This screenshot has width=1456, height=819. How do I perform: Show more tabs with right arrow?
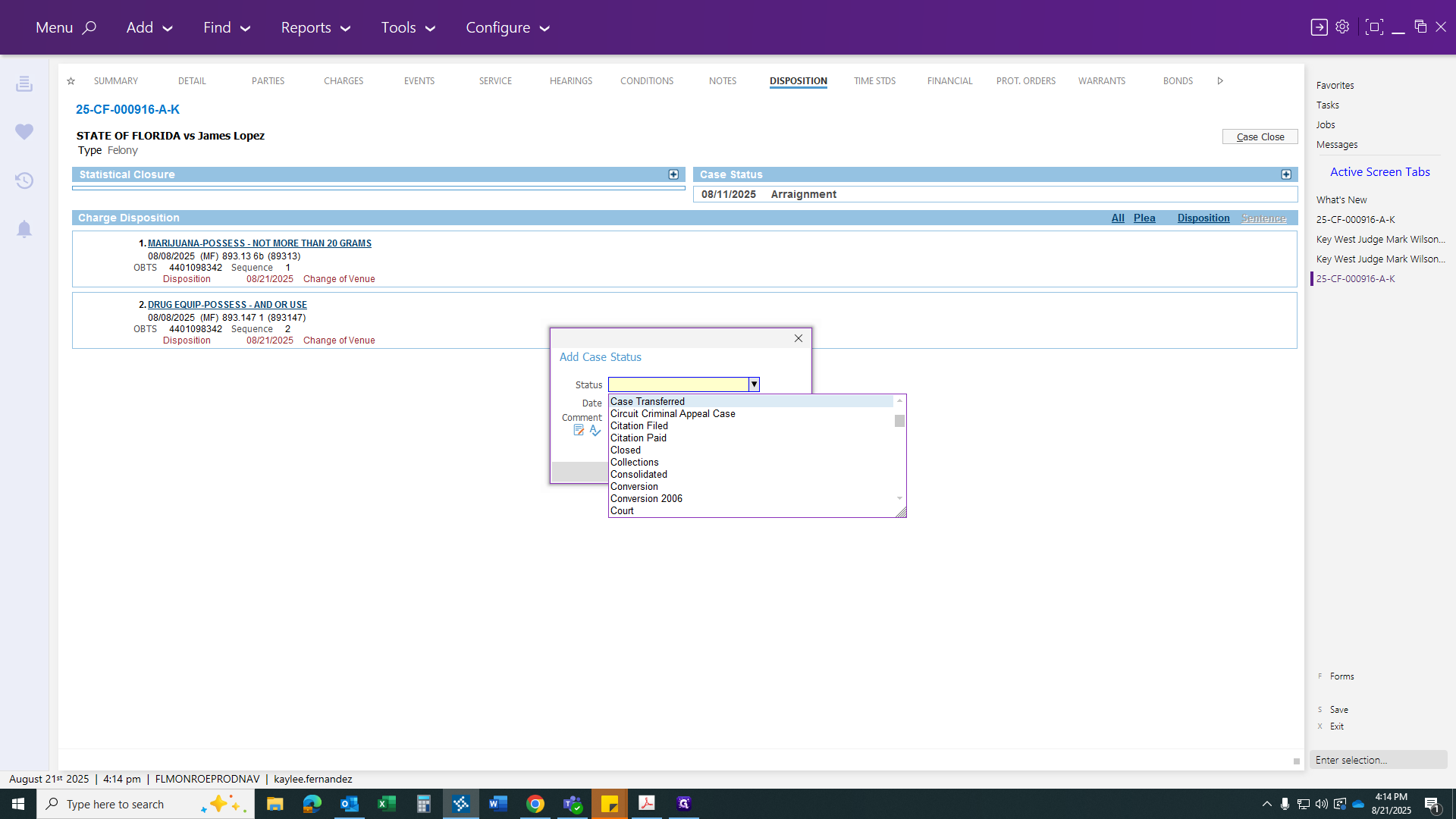pyautogui.click(x=1220, y=81)
